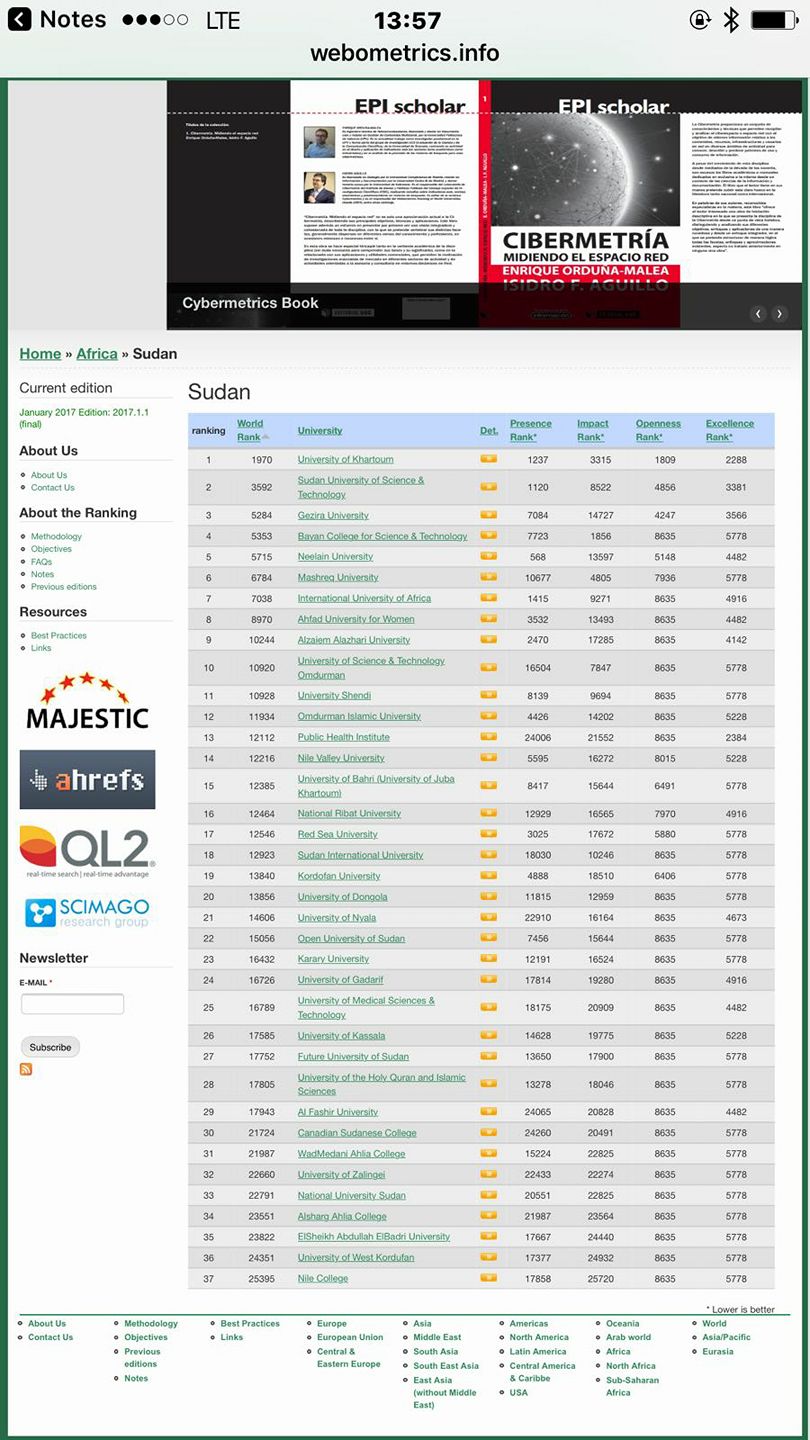
Task: Tap the back chevron to Notes
Action: click(19, 19)
